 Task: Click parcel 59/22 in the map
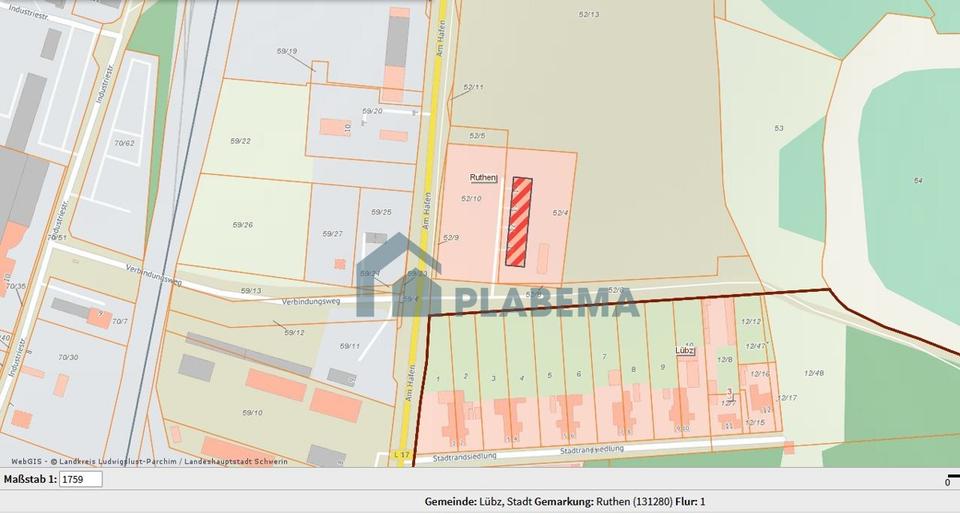pos(240,141)
